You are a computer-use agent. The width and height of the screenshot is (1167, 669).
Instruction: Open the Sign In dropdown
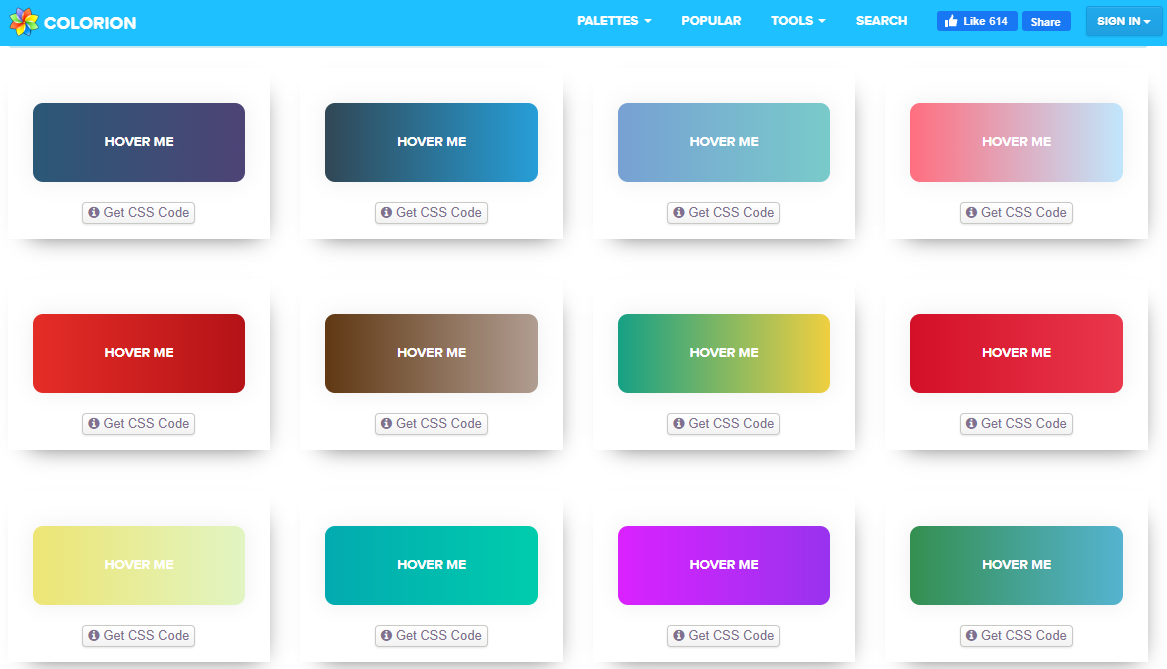tap(1123, 22)
